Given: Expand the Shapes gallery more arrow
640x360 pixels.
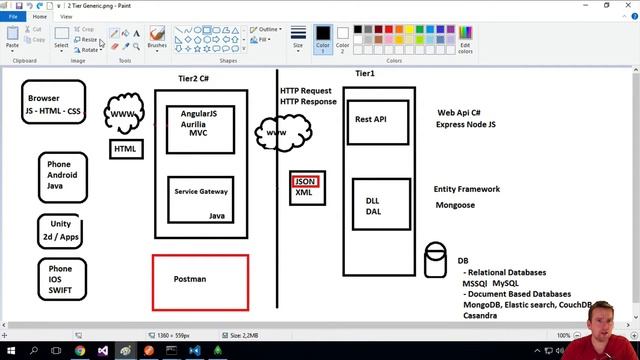Looking at the screenshot, I should (244, 49).
